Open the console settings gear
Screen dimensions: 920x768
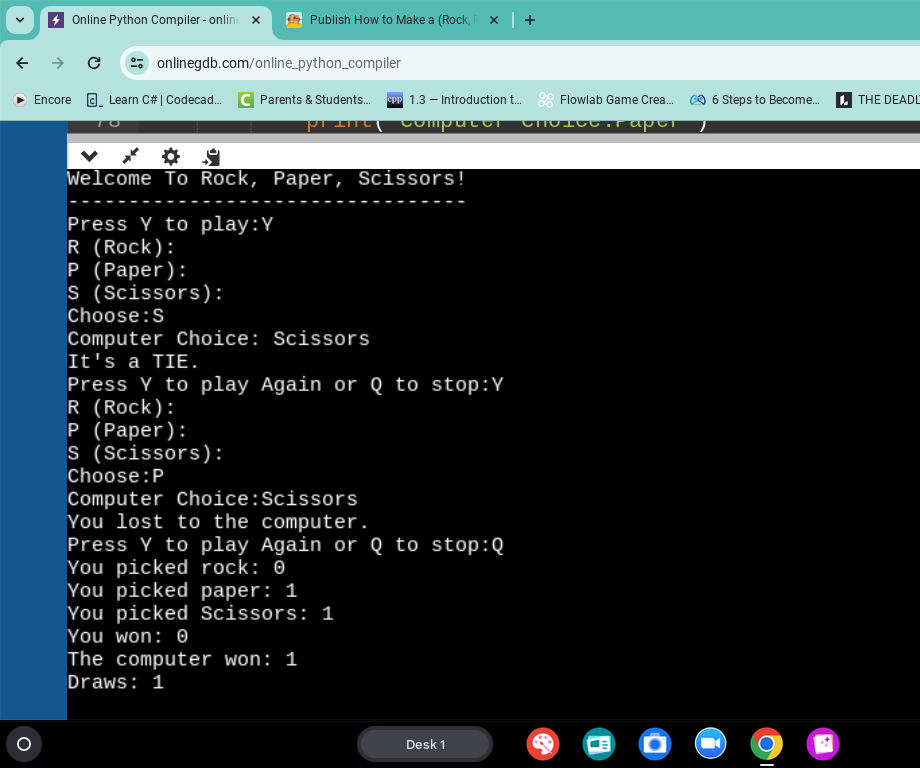pos(170,156)
